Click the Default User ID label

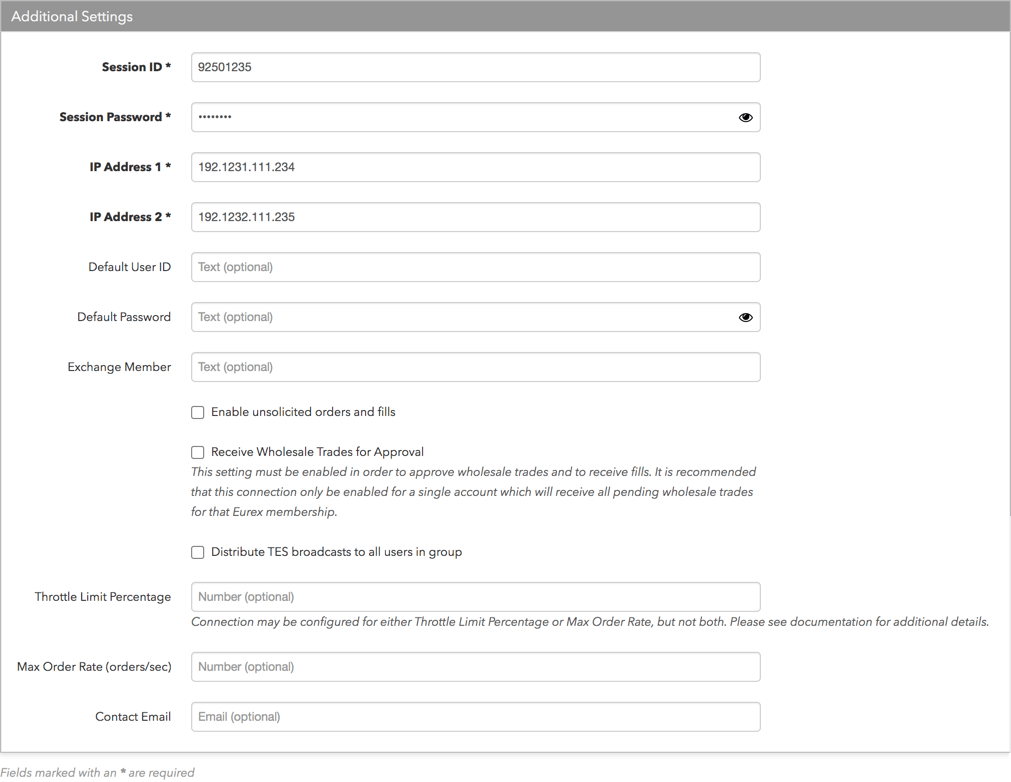click(x=130, y=267)
